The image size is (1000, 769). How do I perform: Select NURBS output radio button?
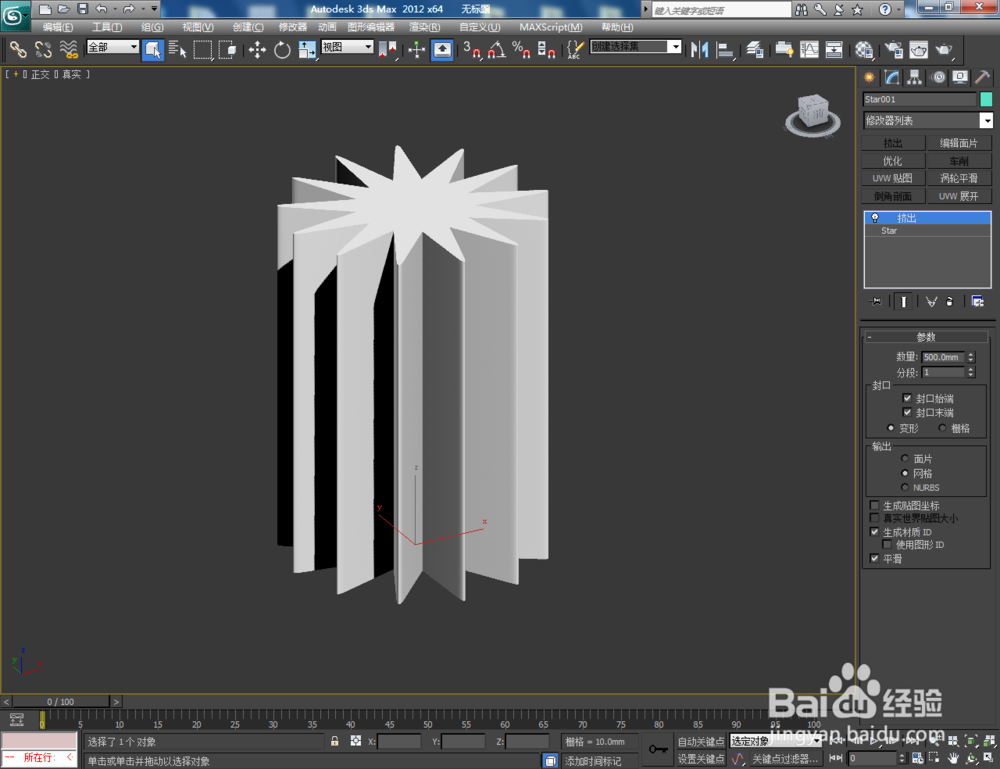(904, 487)
